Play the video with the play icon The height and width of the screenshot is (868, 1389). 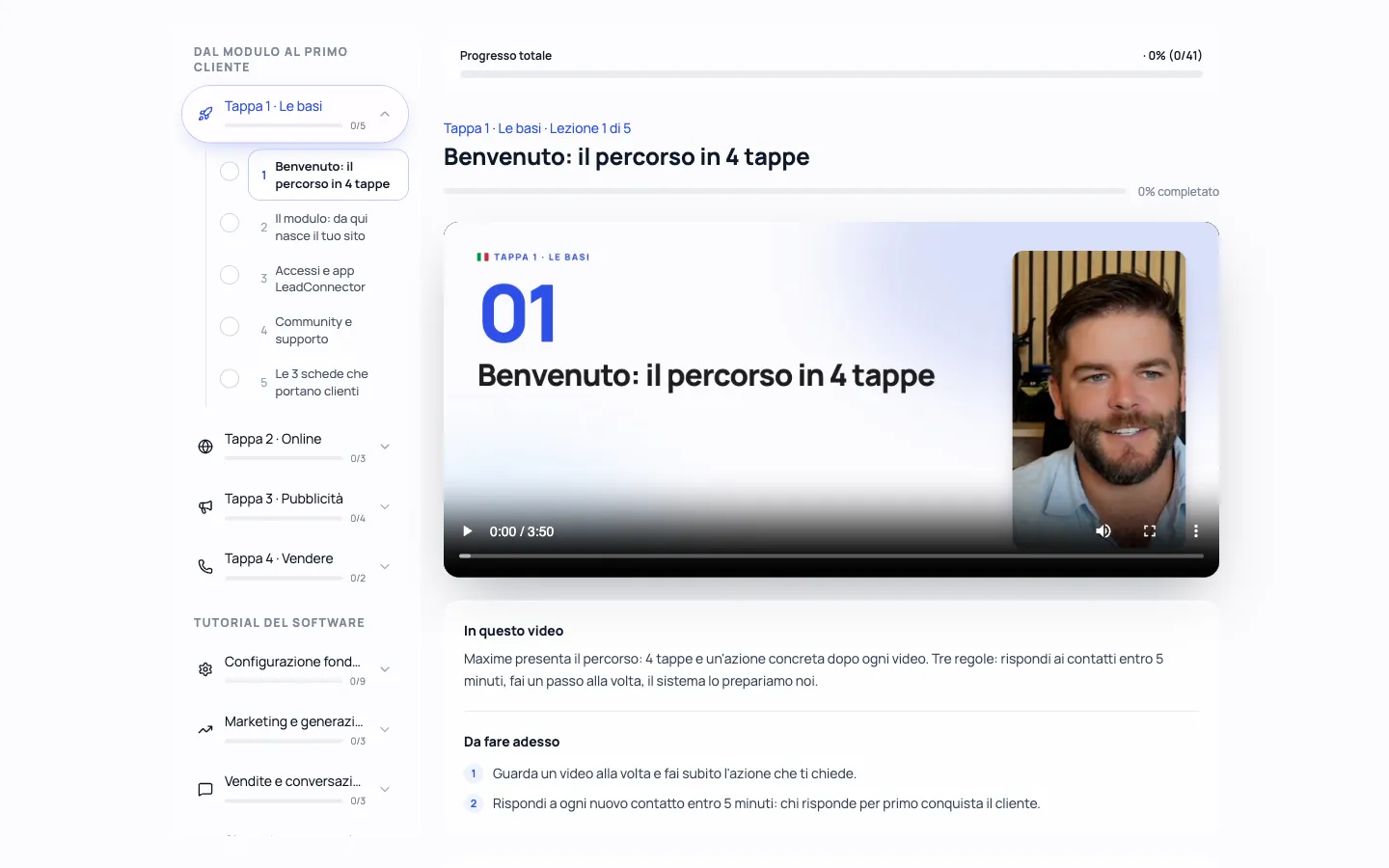468,531
